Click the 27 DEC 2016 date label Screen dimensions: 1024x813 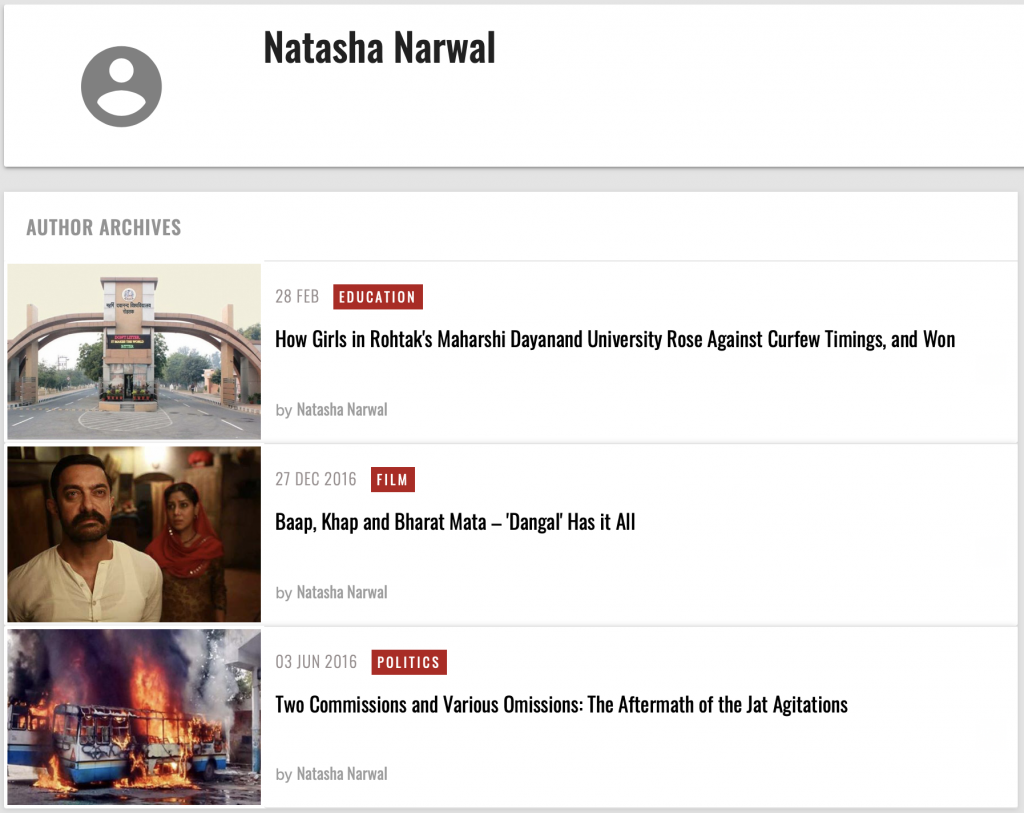click(x=315, y=479)
